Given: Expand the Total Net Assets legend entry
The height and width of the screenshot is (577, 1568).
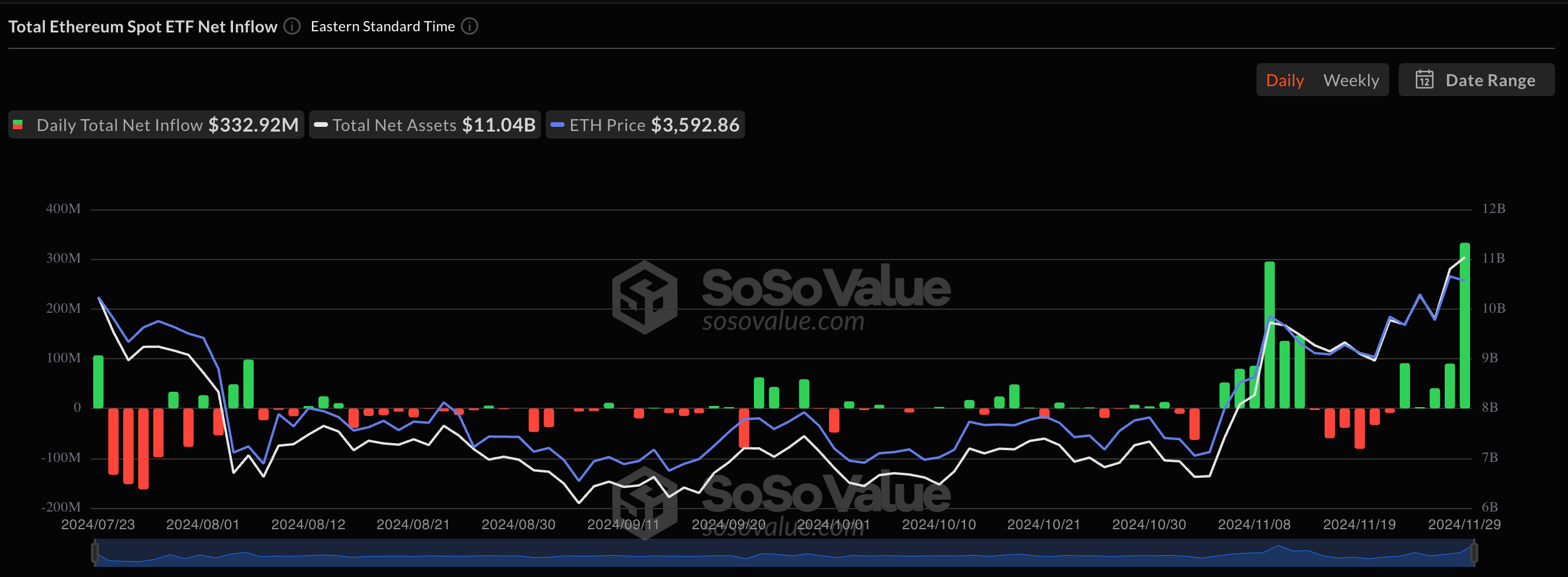Looking at the screenshot, I should [x=424, y=124].
